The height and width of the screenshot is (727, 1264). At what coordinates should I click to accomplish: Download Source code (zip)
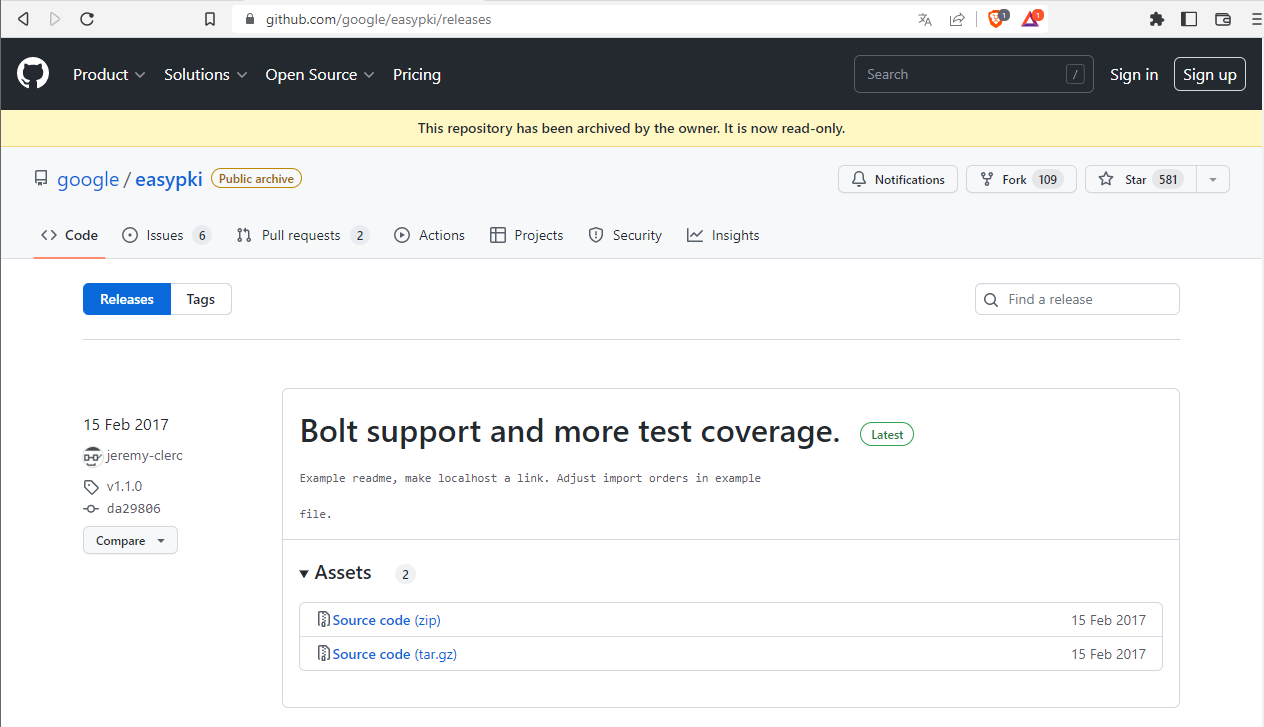coord(386,620)
